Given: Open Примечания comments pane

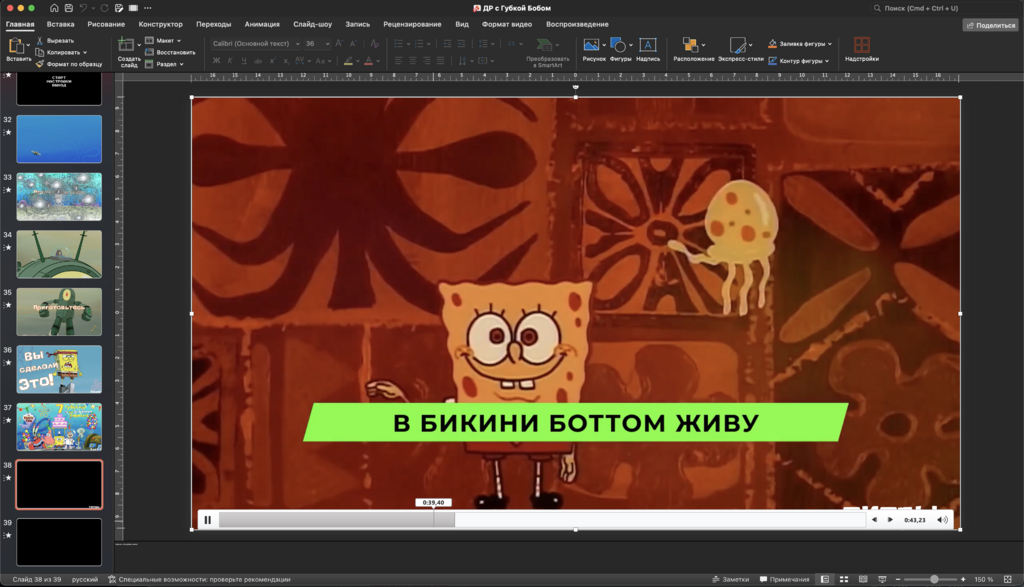Looking at the screenshot, I should point(784,579).
